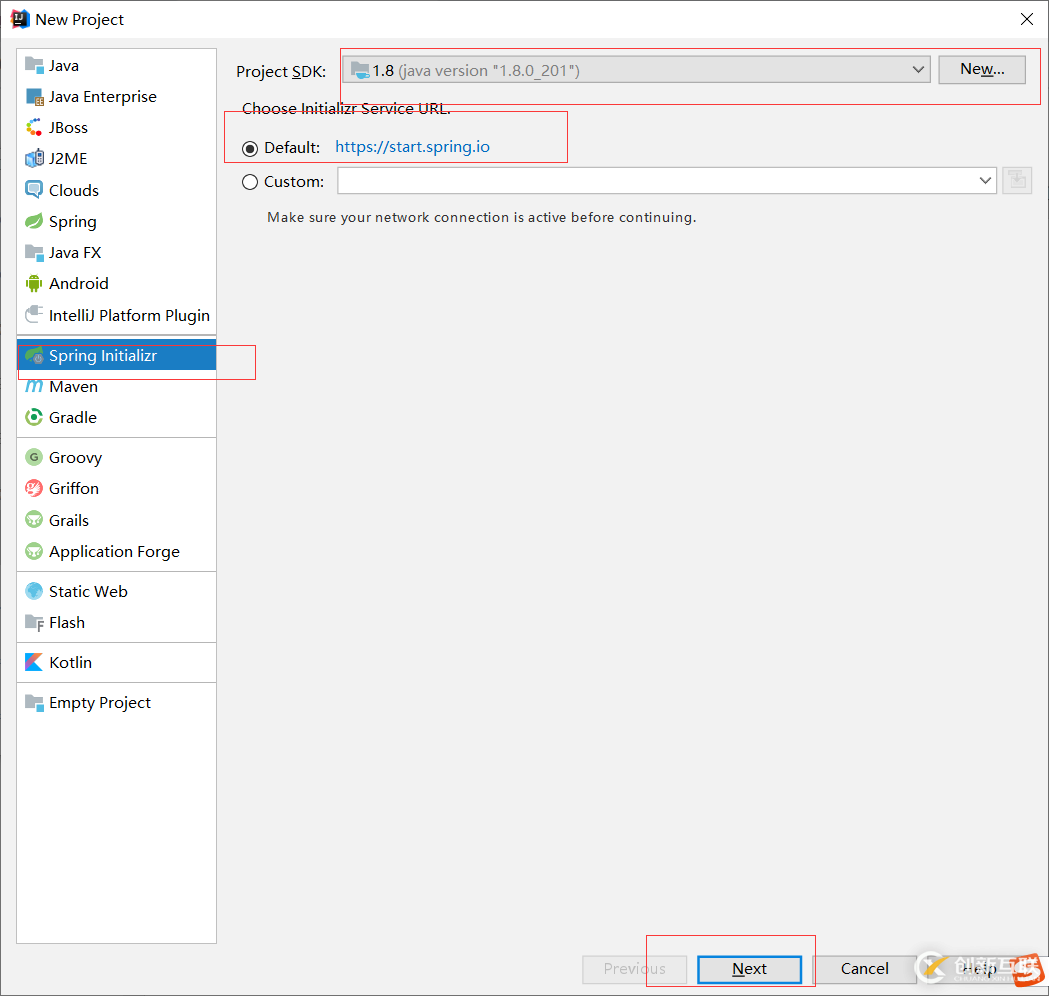Choose Empty Project from the list
Image resolution: width=1049 pixels, height=996 pixels.
click(x=99, y=703)
